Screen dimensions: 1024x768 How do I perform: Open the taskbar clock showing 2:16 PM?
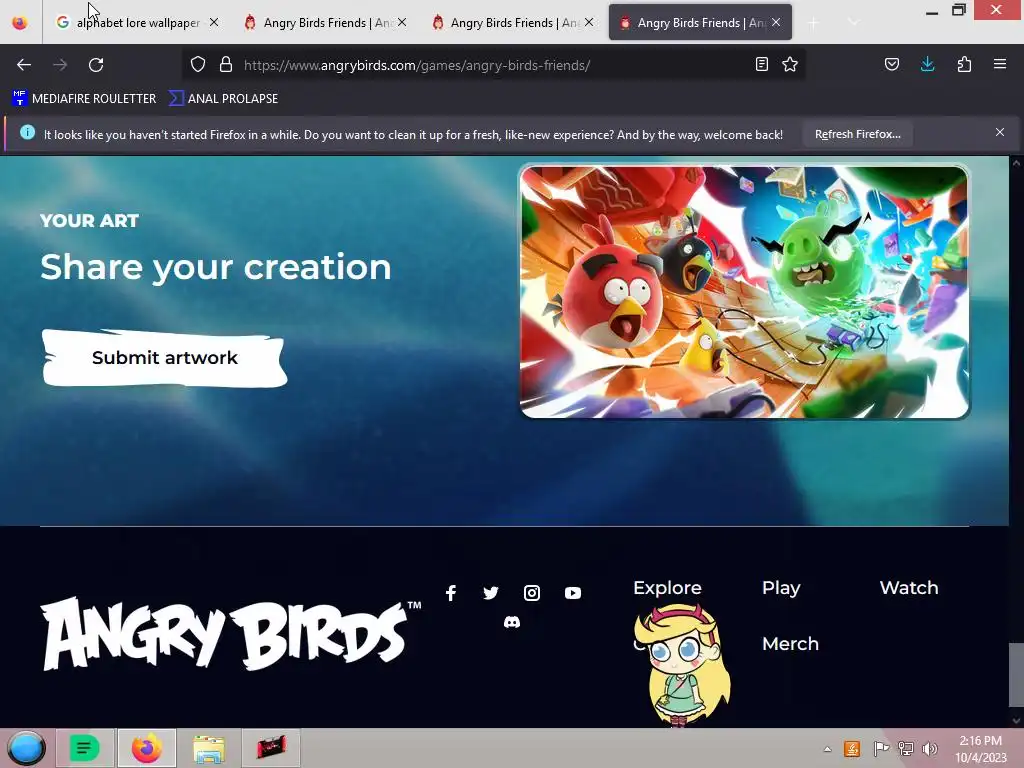(x=980, y=749)
